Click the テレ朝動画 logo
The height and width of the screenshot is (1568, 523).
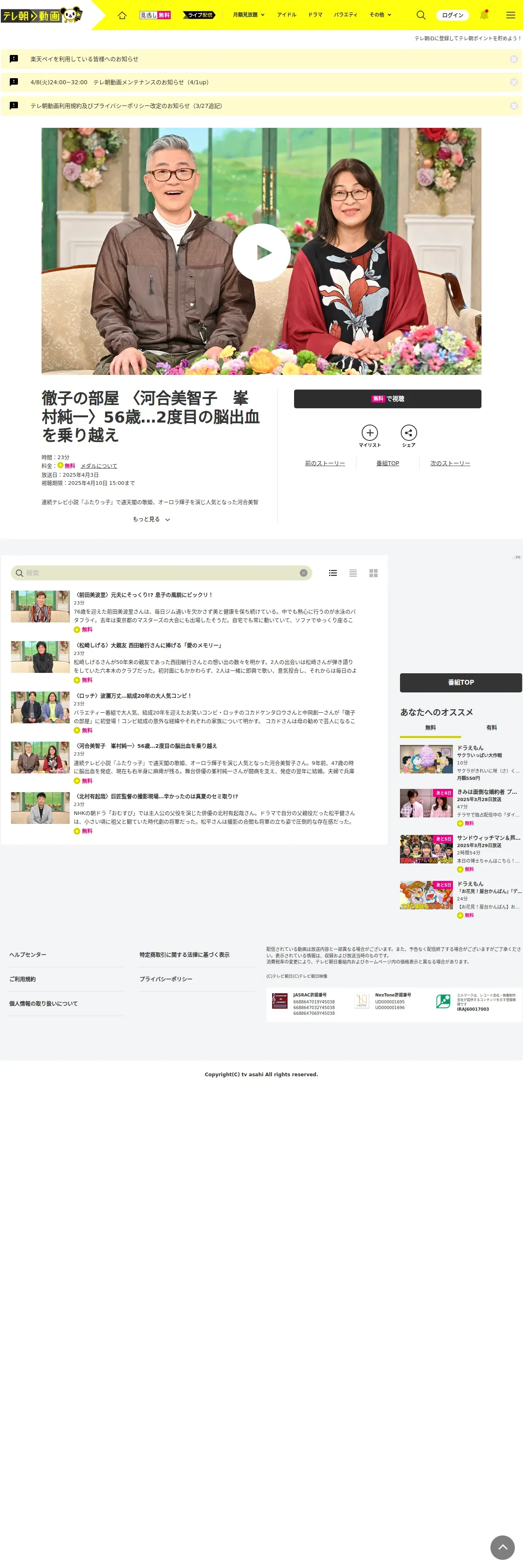point(42,15)
